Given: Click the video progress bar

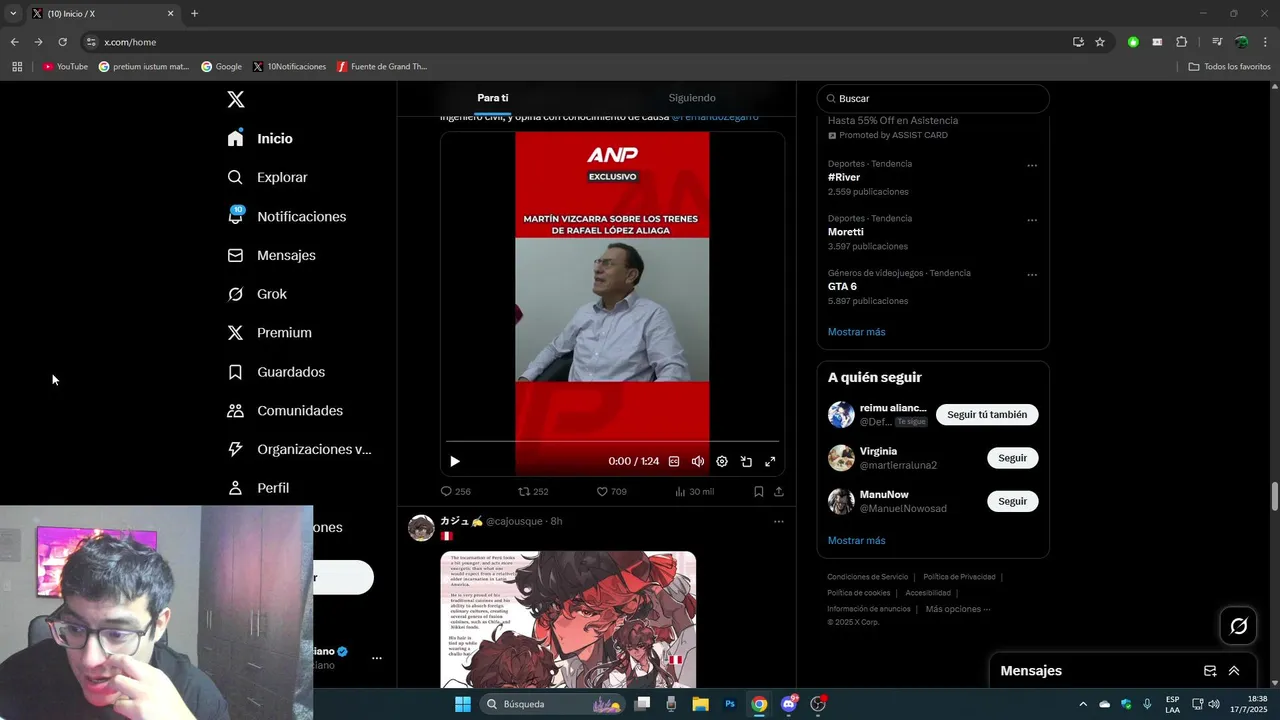Looking at the screenshot, I should point(612,441).
